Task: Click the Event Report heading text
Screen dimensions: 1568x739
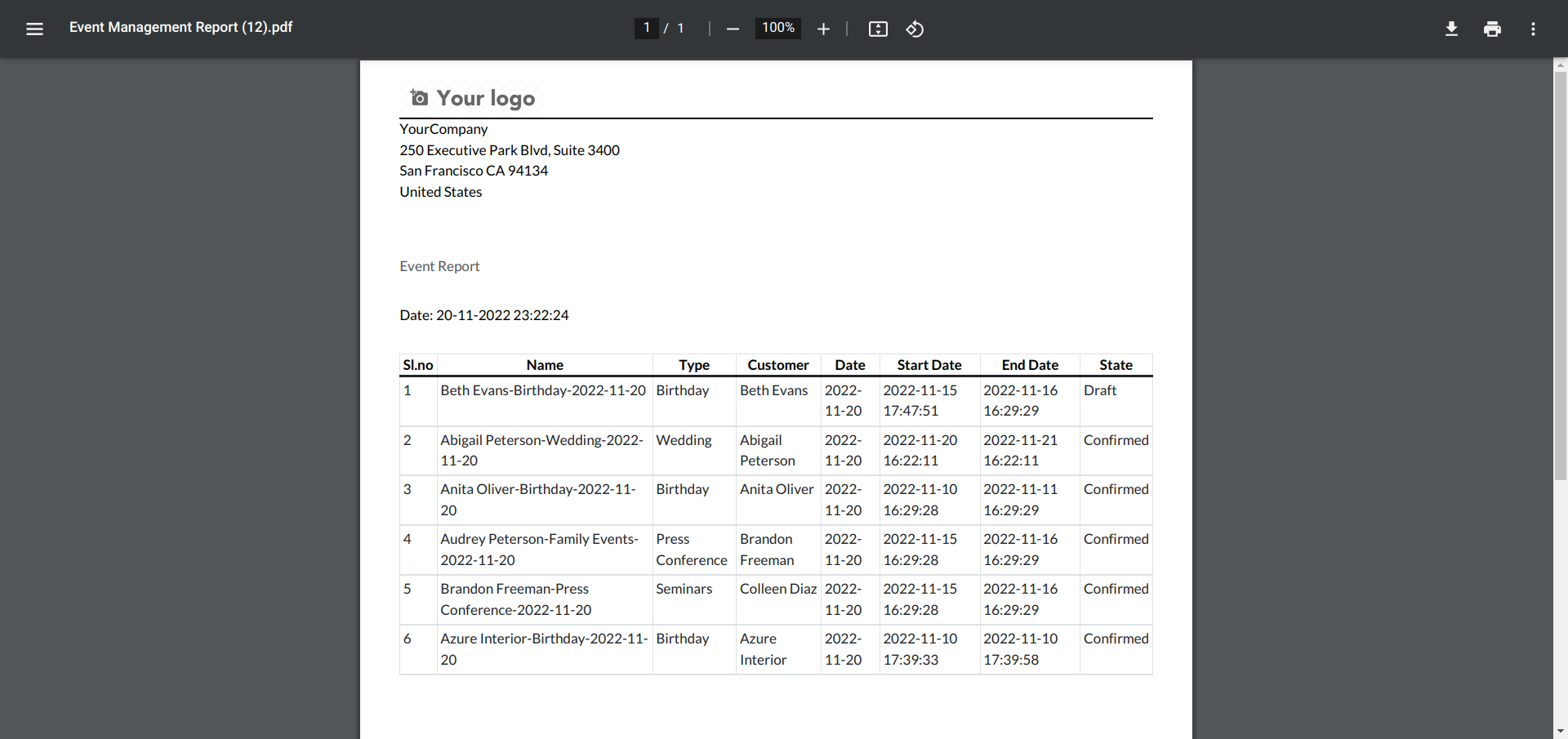Action: [x=439, y=266]
